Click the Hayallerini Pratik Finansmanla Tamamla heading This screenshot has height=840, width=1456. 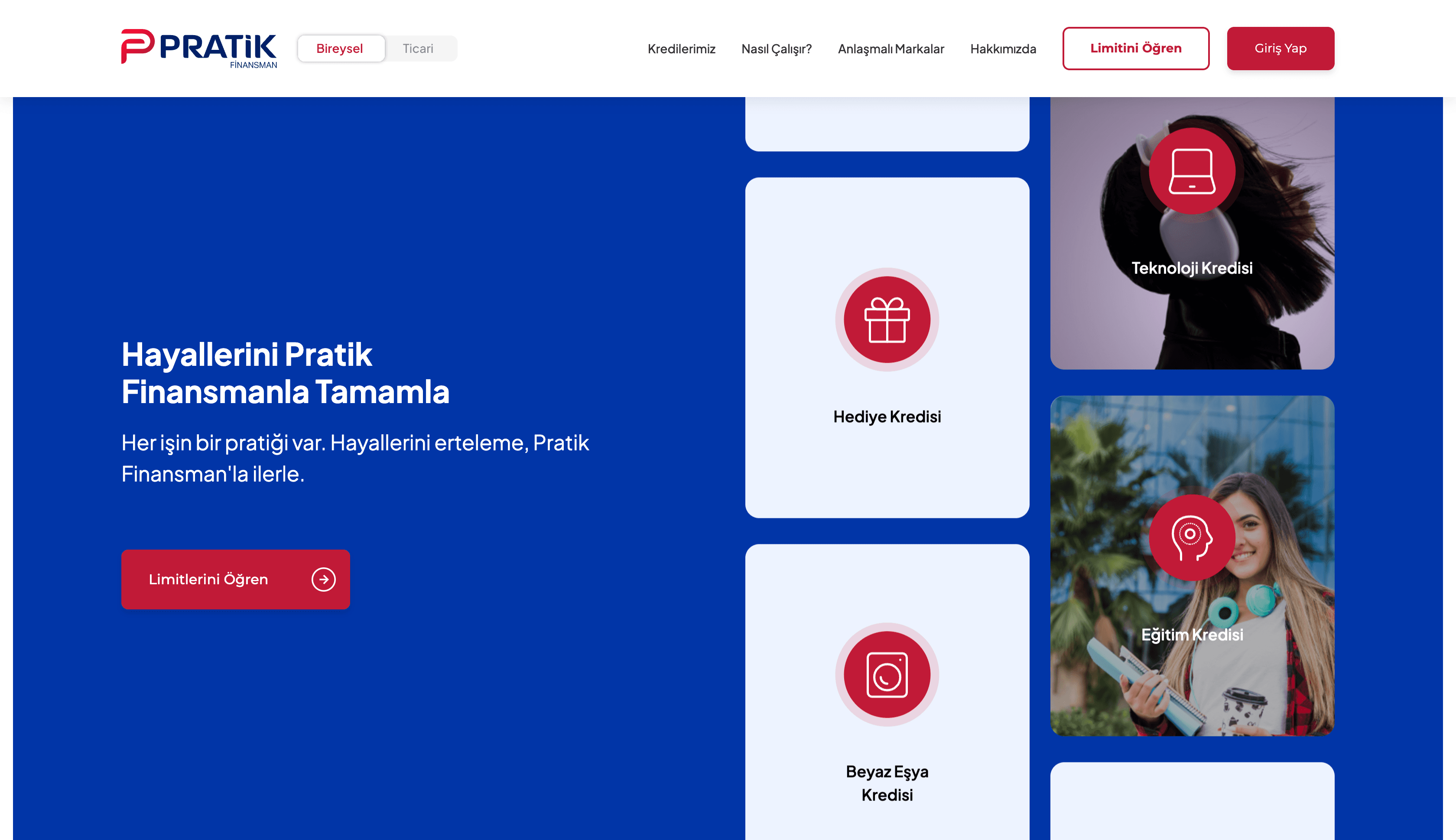point(286,373)
